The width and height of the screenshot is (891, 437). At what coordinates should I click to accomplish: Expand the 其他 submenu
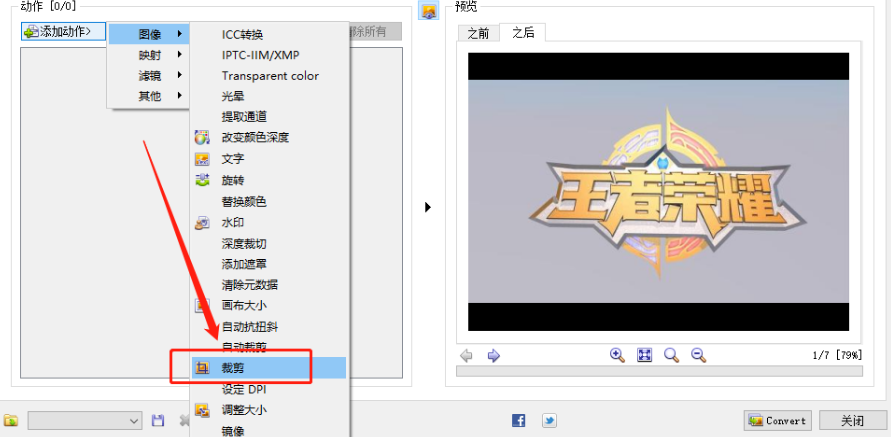(149, 96)
